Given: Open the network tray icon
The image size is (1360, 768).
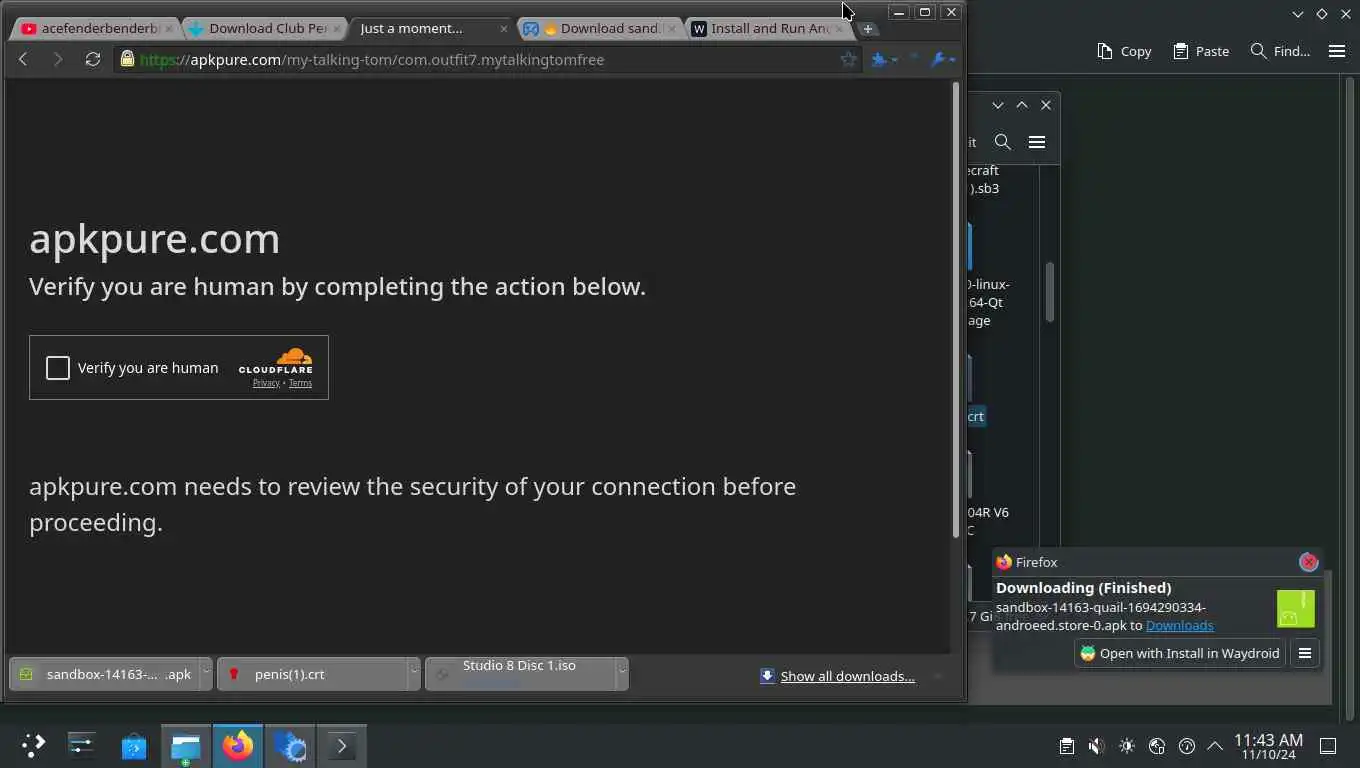Looking at the screenshot, I should pyautogui.click(x=1157, y=746).
